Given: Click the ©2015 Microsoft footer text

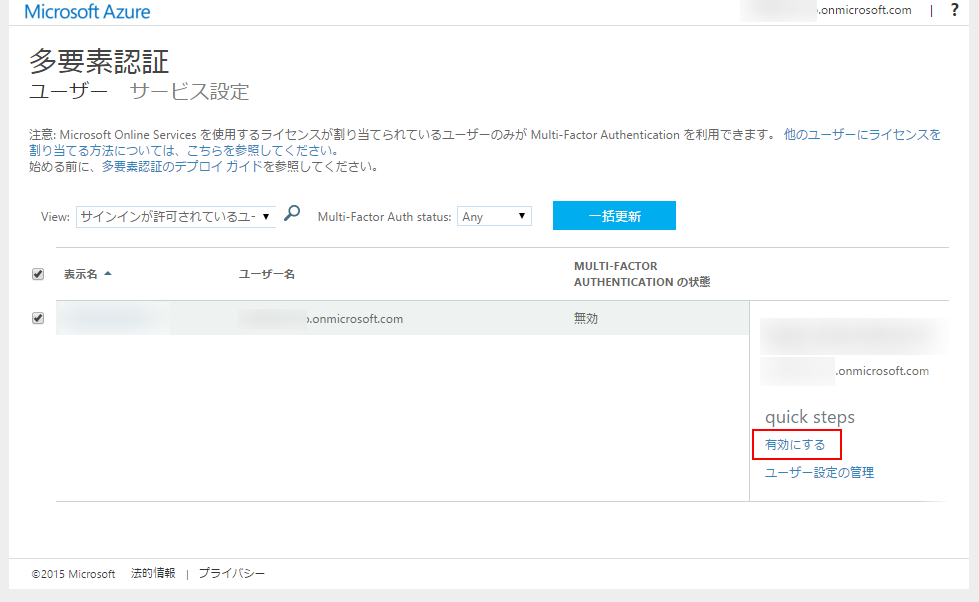Looking at the screenshot, I should tap(73, 574).
